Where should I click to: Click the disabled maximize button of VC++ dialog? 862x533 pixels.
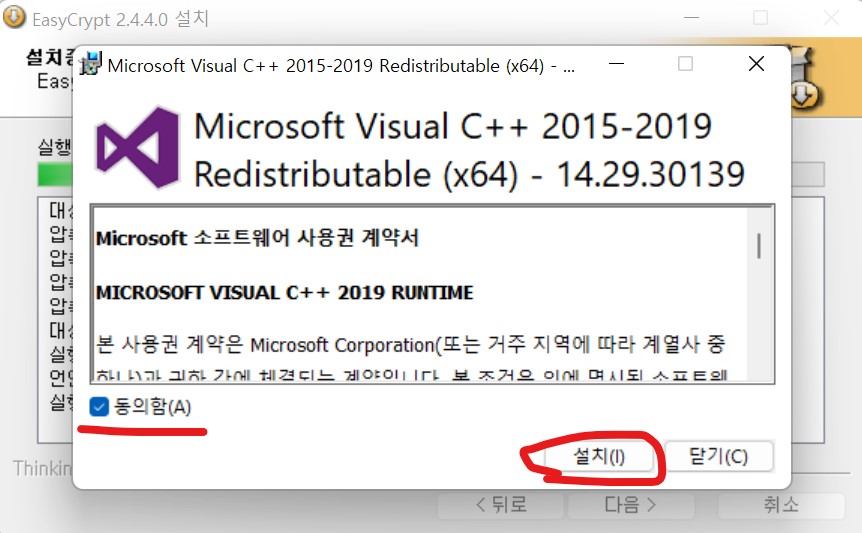686,64
